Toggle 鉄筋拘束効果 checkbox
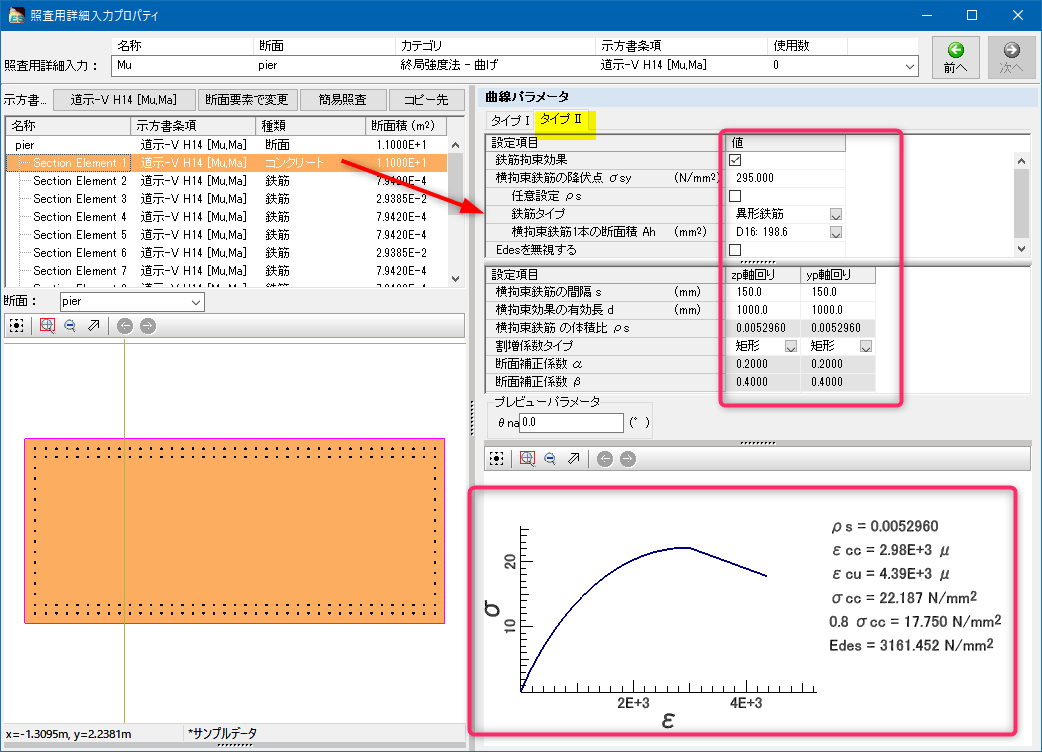Screen dimensions: 1042x752 [735, 160]
